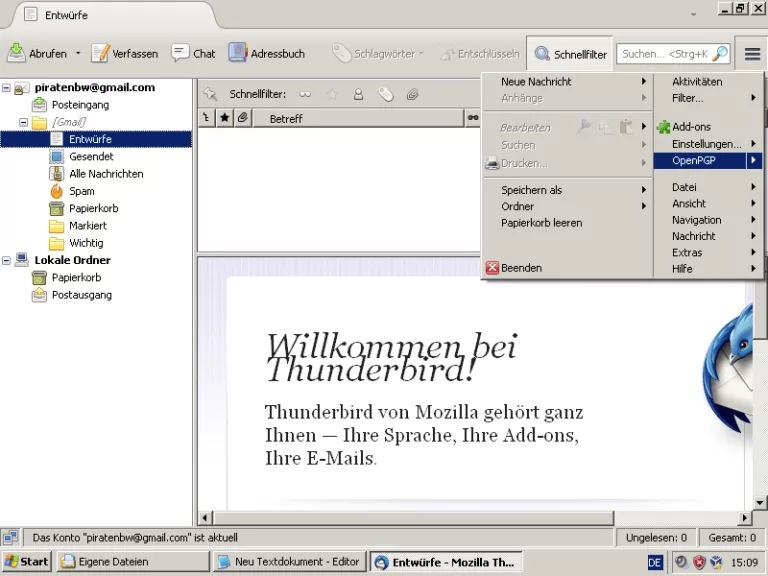Viewport: 768px width, 576px height.
Task: Toggle the pin quick filter icon
Action: click(x=211, y=94)
